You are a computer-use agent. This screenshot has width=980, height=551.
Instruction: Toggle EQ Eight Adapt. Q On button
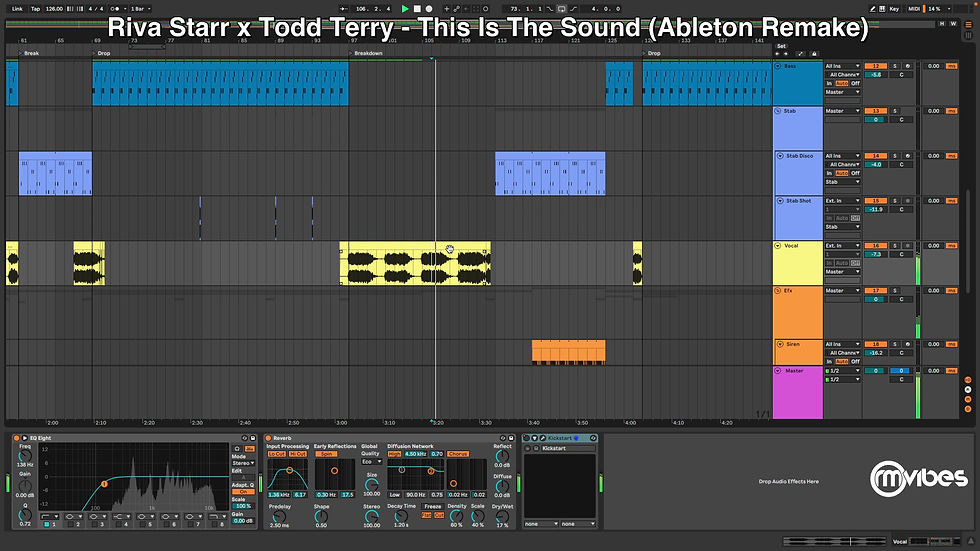click(243, 492)
